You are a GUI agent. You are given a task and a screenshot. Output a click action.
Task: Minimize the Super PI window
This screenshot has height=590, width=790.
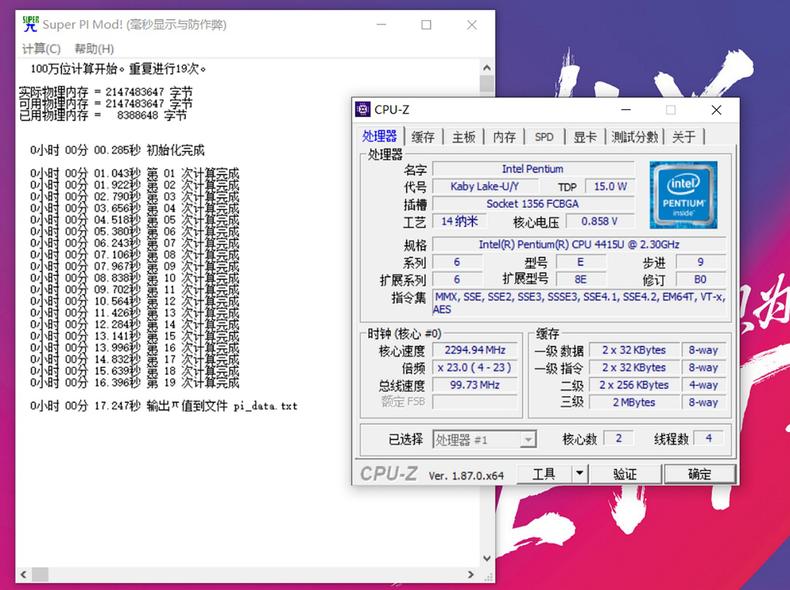click(x=381, y=24)
